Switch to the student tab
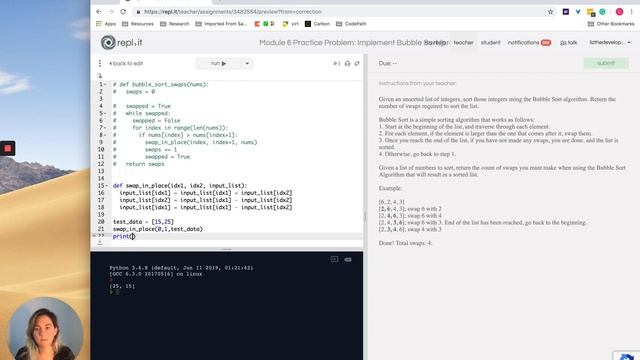 pos(491,42)
